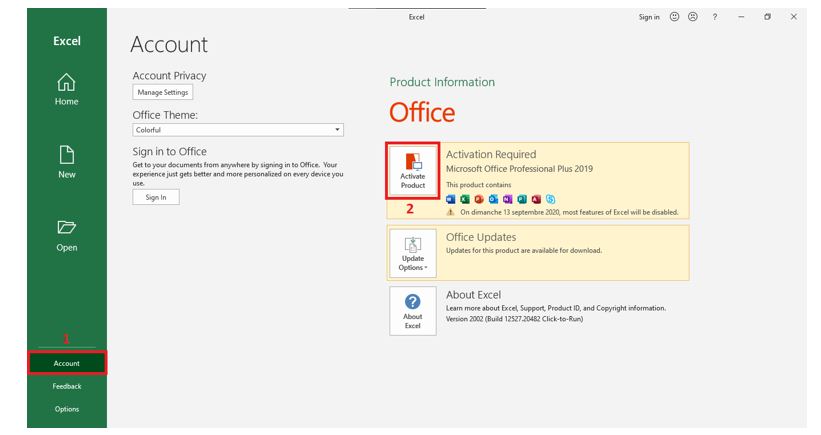
Task: Open Help via the question mark icon
Action: pyautogui.click(x=715, y=17)
